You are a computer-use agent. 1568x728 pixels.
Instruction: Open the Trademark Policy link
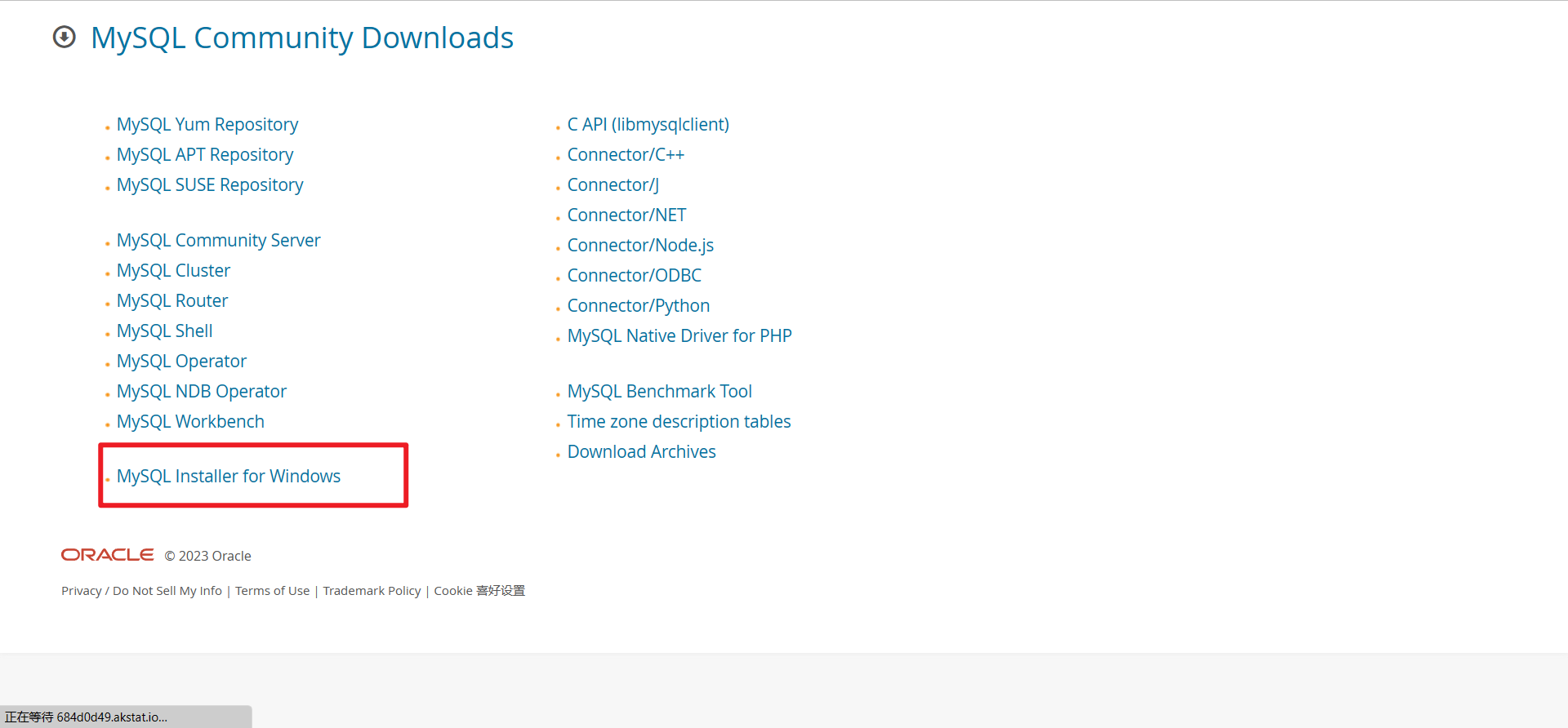point(372,591)
